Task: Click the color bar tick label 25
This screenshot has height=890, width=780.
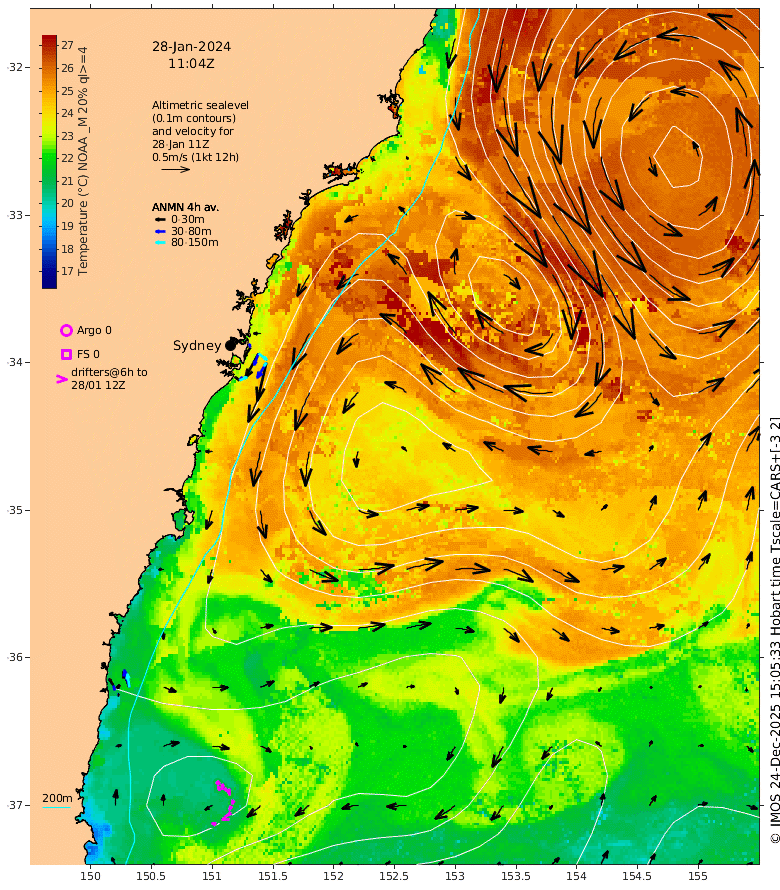Action: [x=68, y=91]
